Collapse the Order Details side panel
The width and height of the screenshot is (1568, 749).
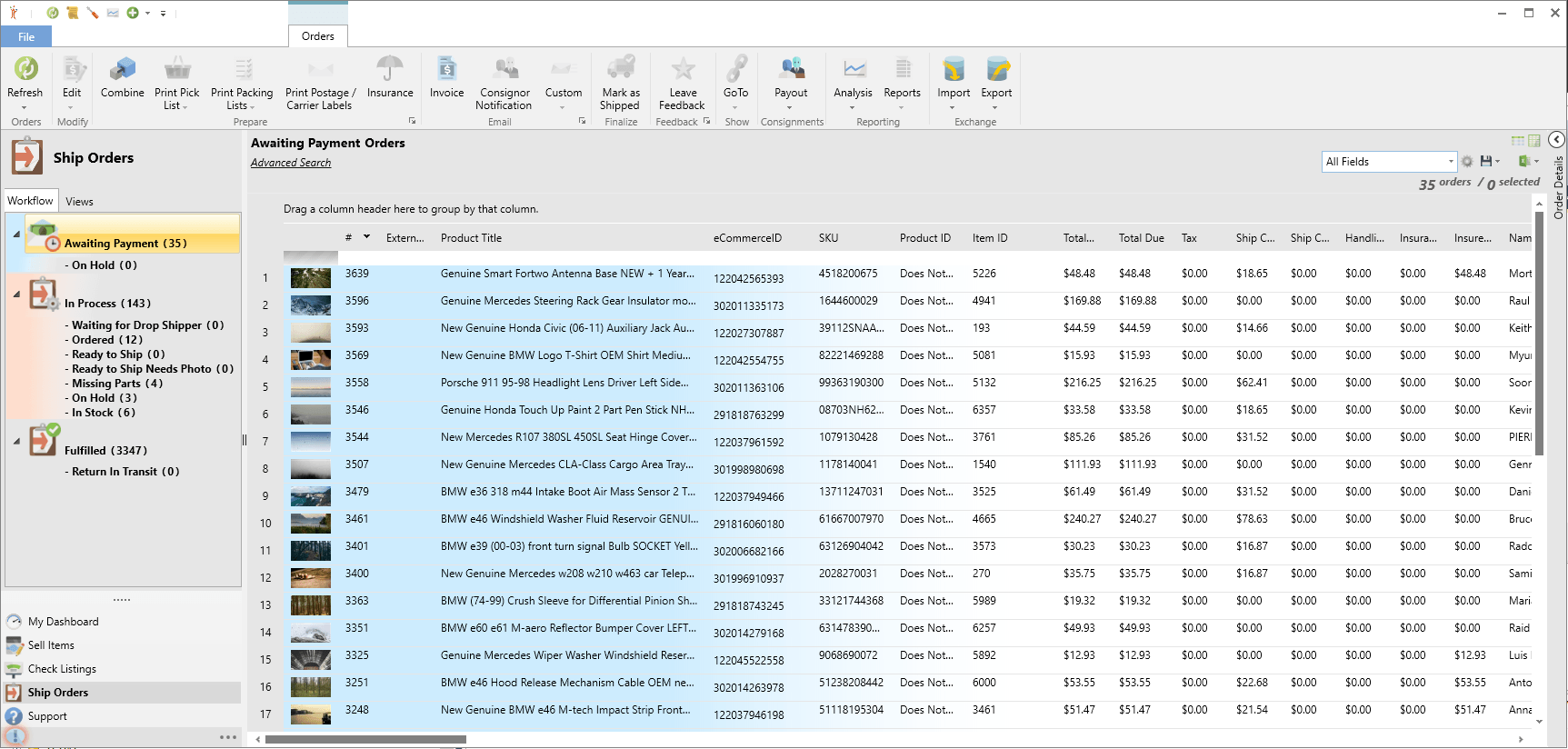tap(1556, 139)
